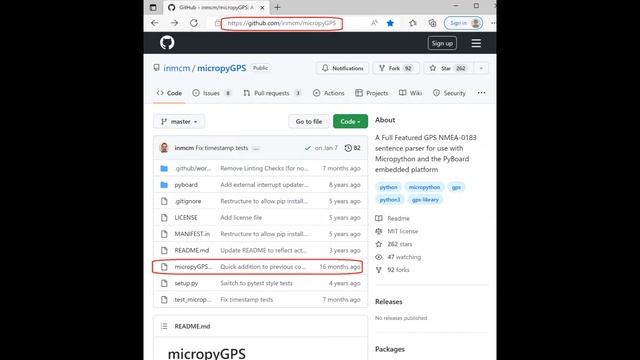The height and width of the screenshot is (360, 640).
Task: Click the Sign up button
Action: tap(442, 43)
